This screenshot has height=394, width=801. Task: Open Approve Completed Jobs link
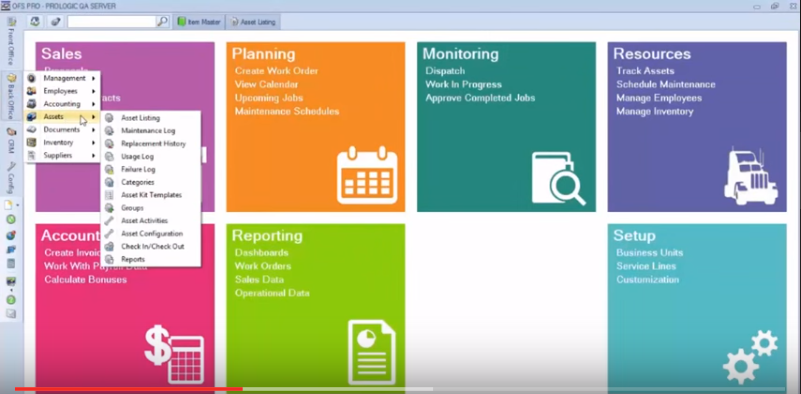[x=480, y=98]
